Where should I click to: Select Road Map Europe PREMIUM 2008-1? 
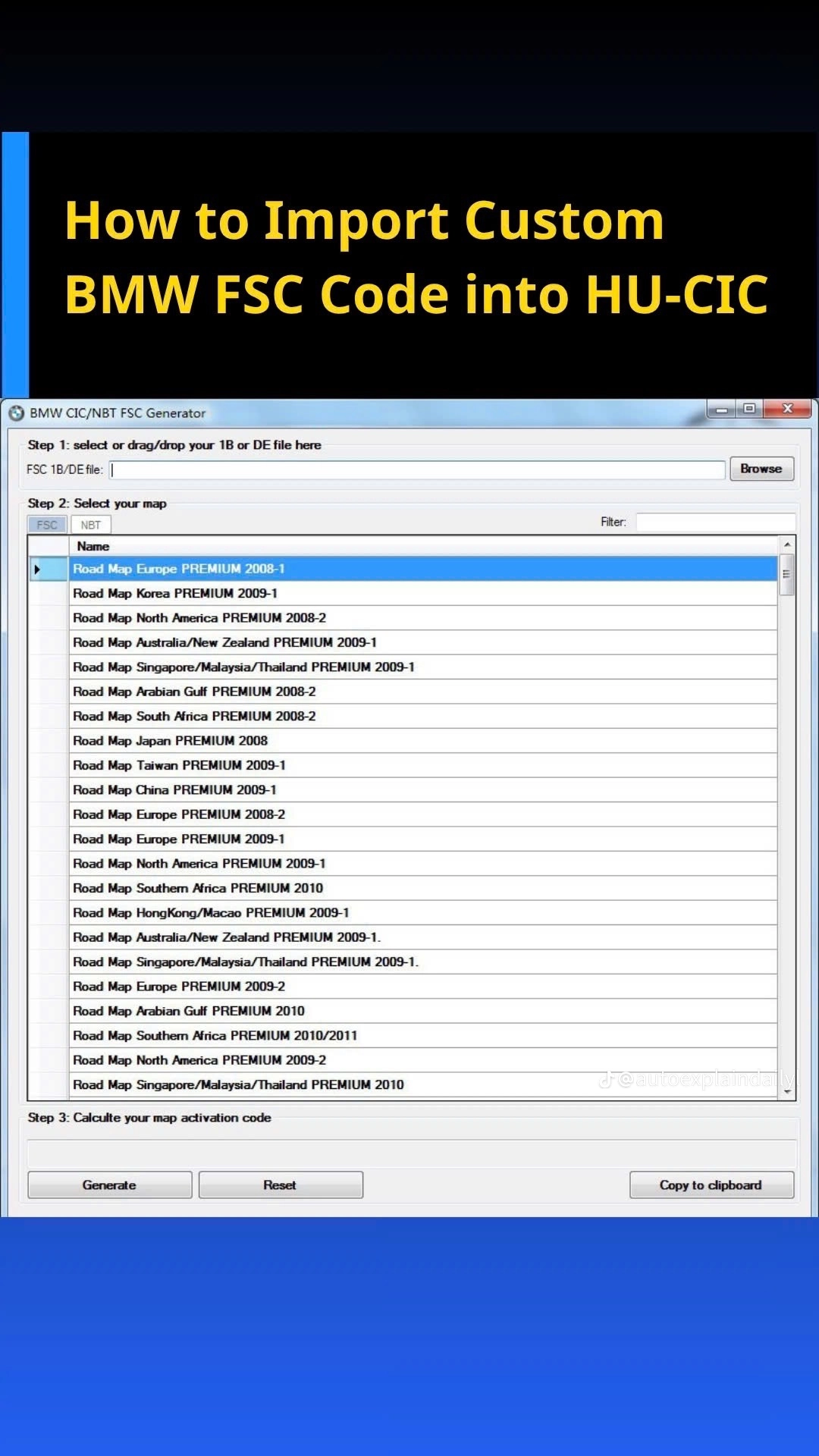pos(423,569)
